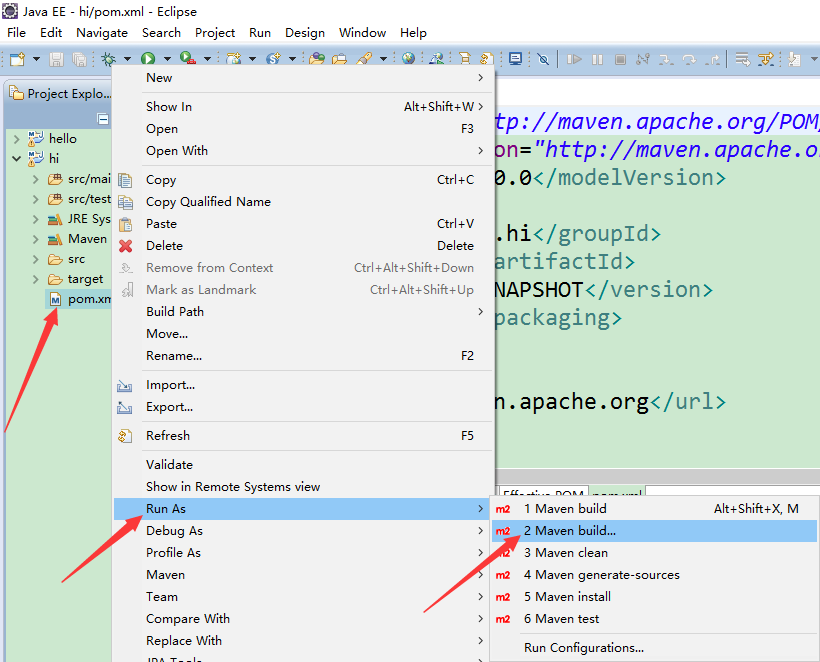Click the web browser globe toolbar icon

(x=408, y=59)
